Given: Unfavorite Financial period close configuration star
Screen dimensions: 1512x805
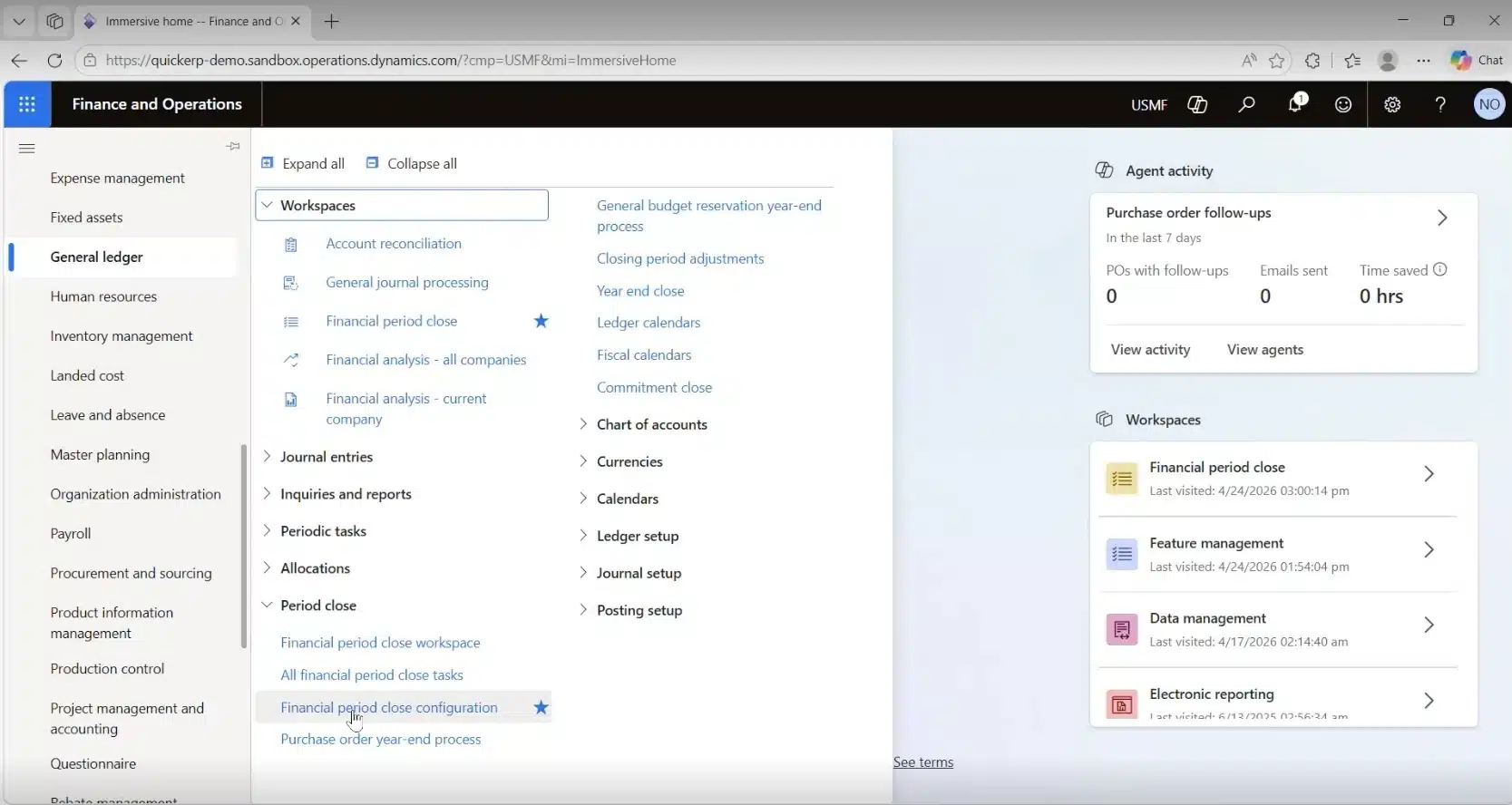Looking at the screenshot, I should click(541, 707).
